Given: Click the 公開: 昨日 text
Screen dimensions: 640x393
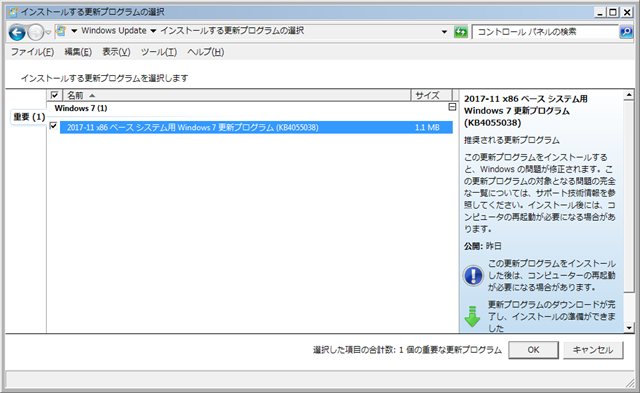Looking at the screenshot, I should coord(482,246).
